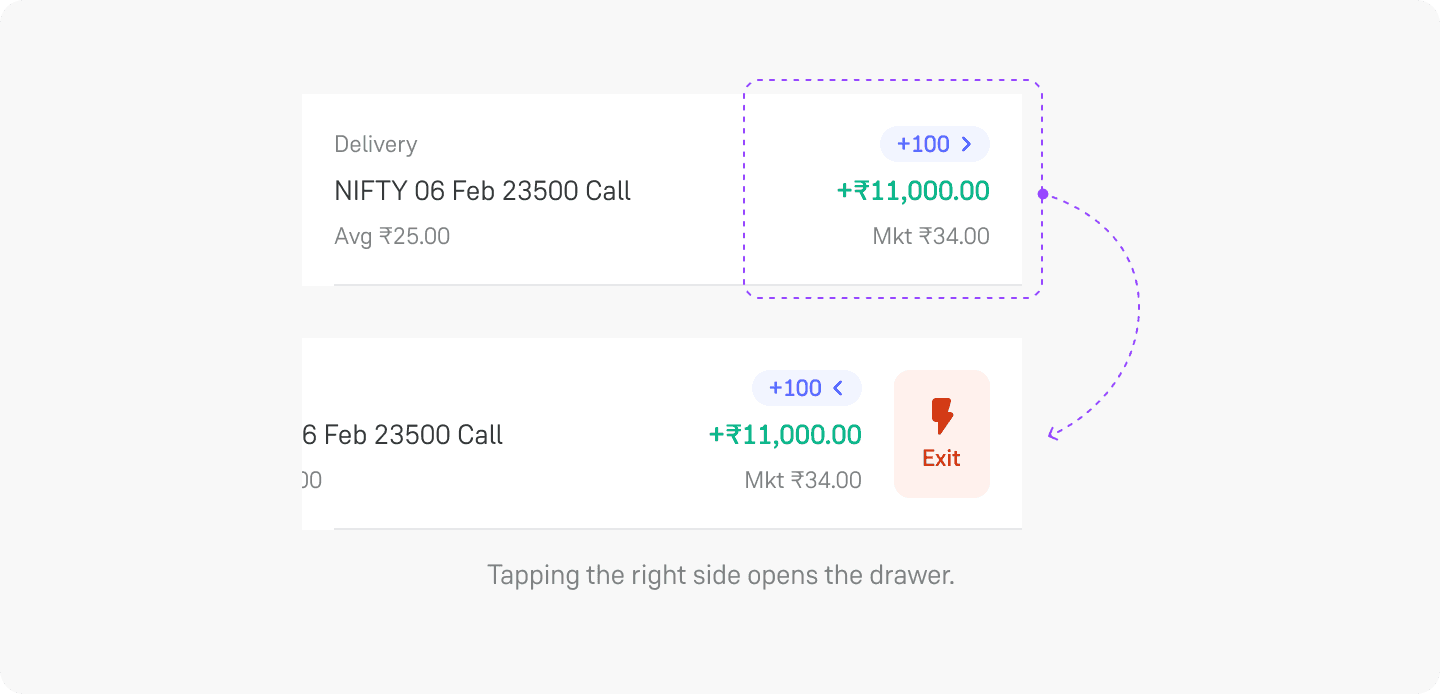The height and width of the screenshot is (694, 1440).
Task: Collapse drawer using the left chevron
Action: point(838,388)
